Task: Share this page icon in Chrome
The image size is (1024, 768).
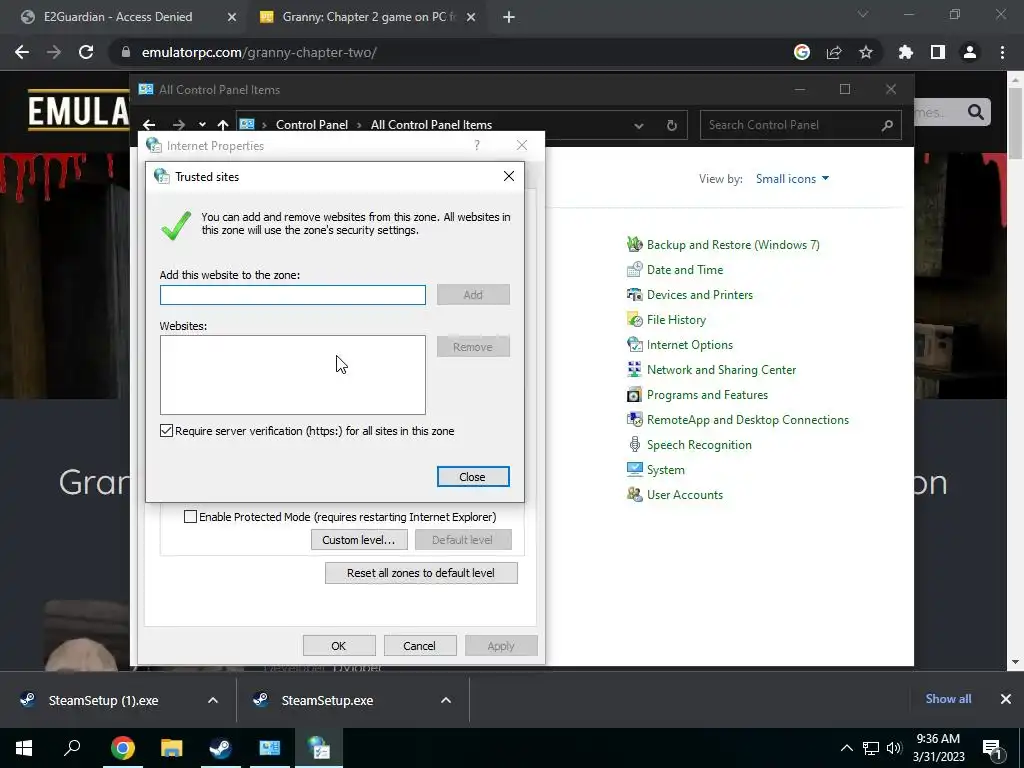Action: (834, 52)
